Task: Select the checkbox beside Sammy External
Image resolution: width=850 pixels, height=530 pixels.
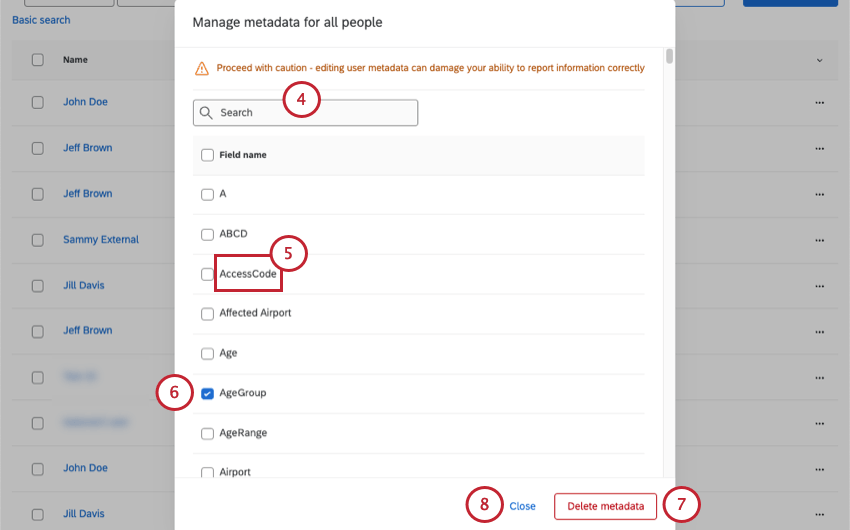Action: coord(38,240)
